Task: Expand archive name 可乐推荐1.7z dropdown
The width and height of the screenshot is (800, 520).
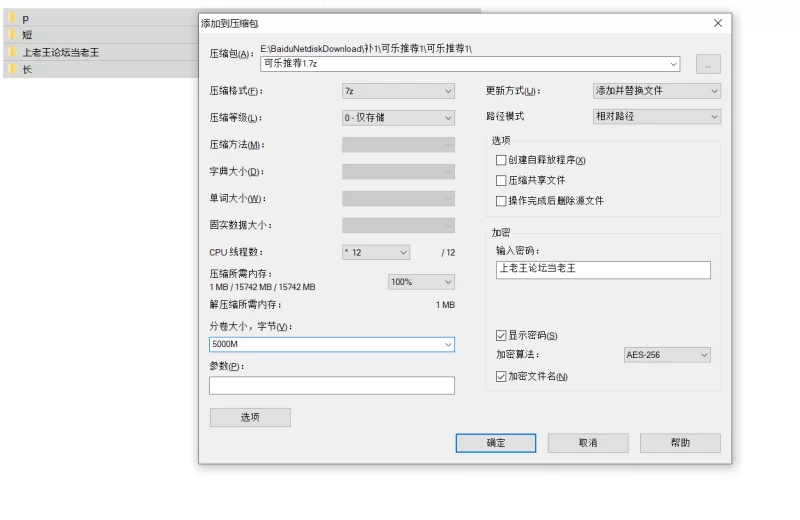Action: [x=673, y=64]
